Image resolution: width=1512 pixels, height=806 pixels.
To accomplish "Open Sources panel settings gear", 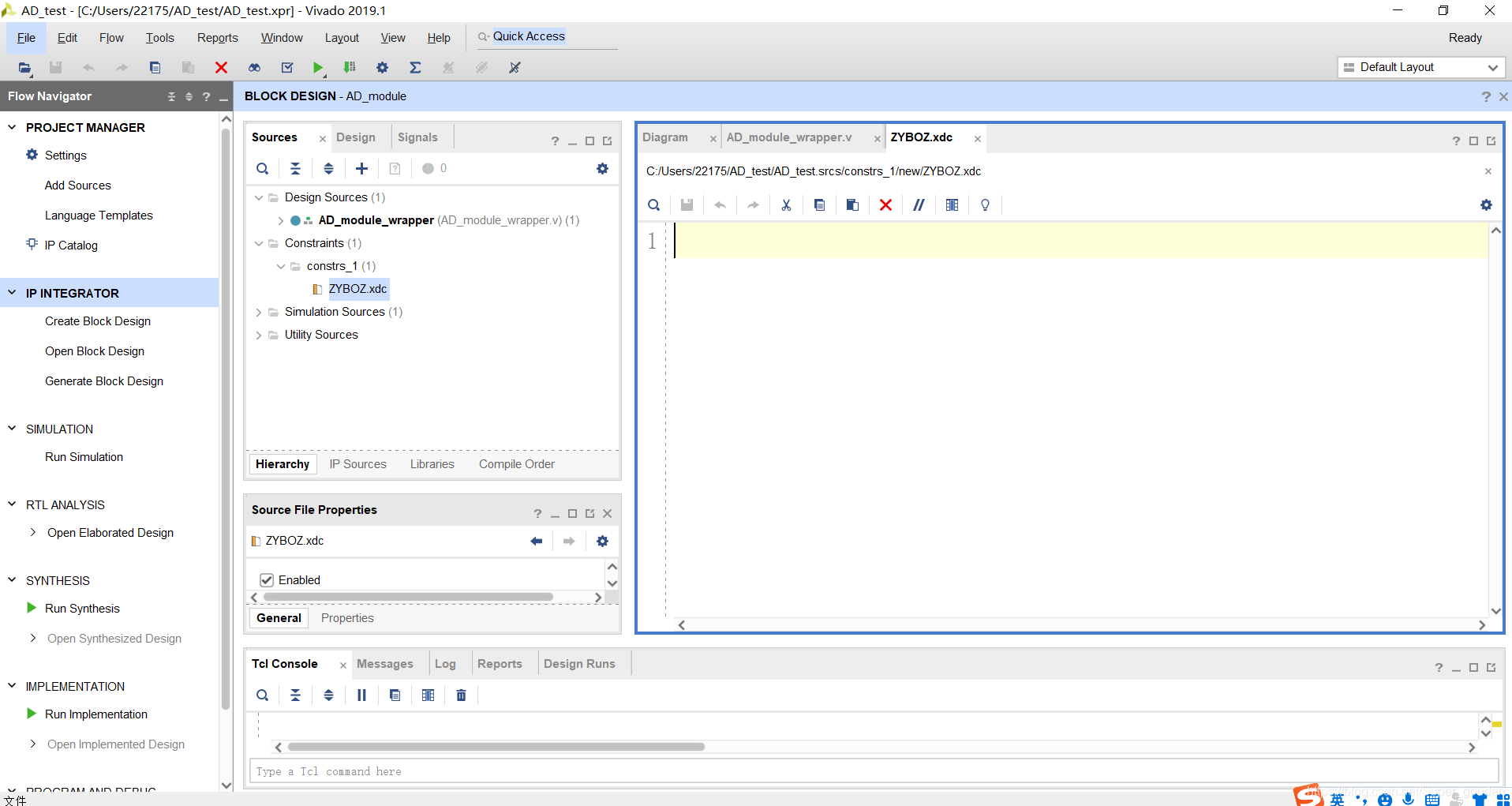I will pos(602,168).
